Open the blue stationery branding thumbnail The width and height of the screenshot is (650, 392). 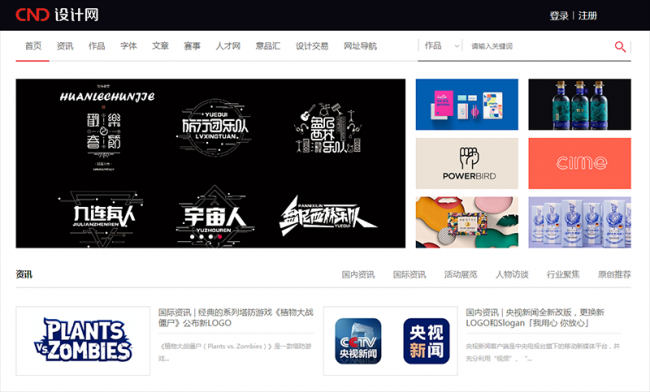pos(467,104)
